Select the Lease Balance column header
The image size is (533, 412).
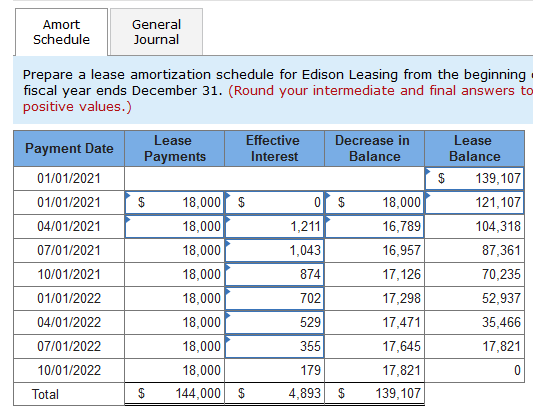(475, 149)
